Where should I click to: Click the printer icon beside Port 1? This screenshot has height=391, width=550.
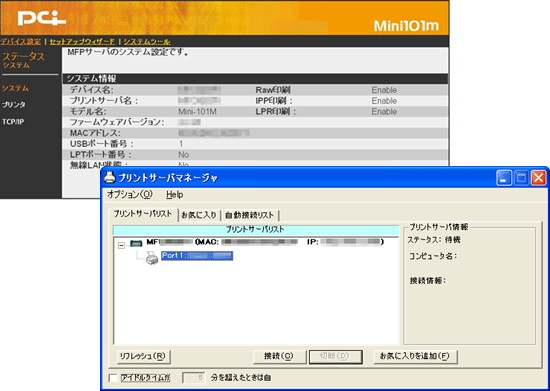[152, 258]
